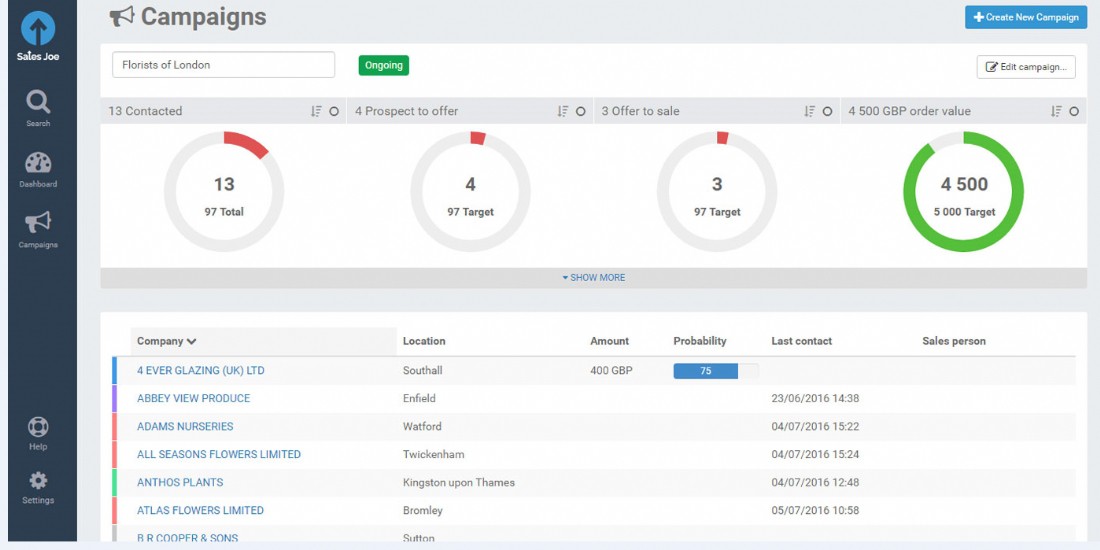Click the Ongoing status badge
This screenshot has height=550, width=1100.
tap(384, 65)
